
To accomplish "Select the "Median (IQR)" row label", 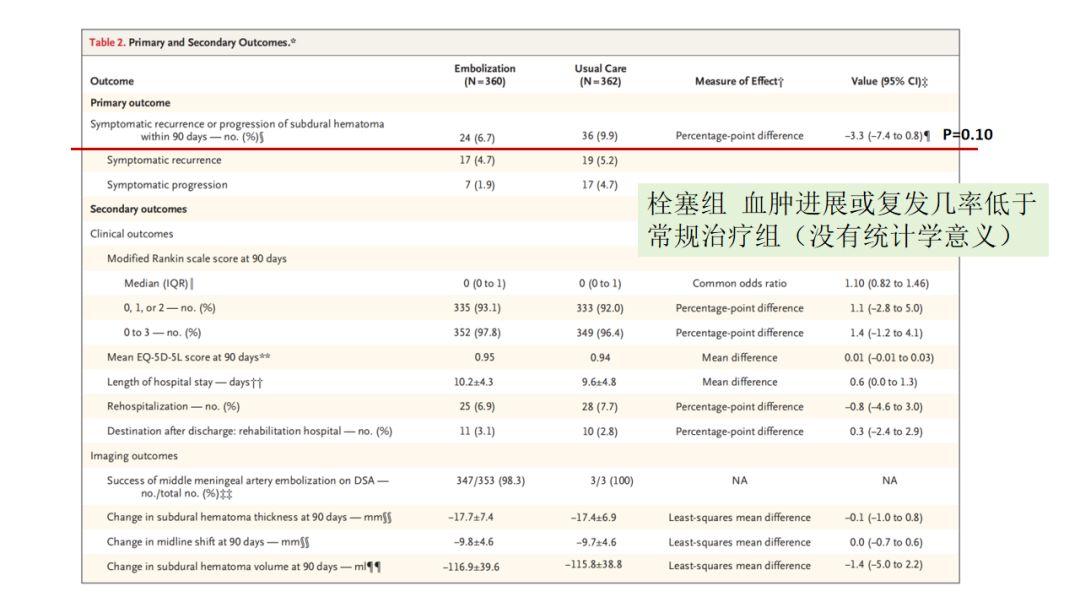I will pyautogui.click(x=158, y=283).
